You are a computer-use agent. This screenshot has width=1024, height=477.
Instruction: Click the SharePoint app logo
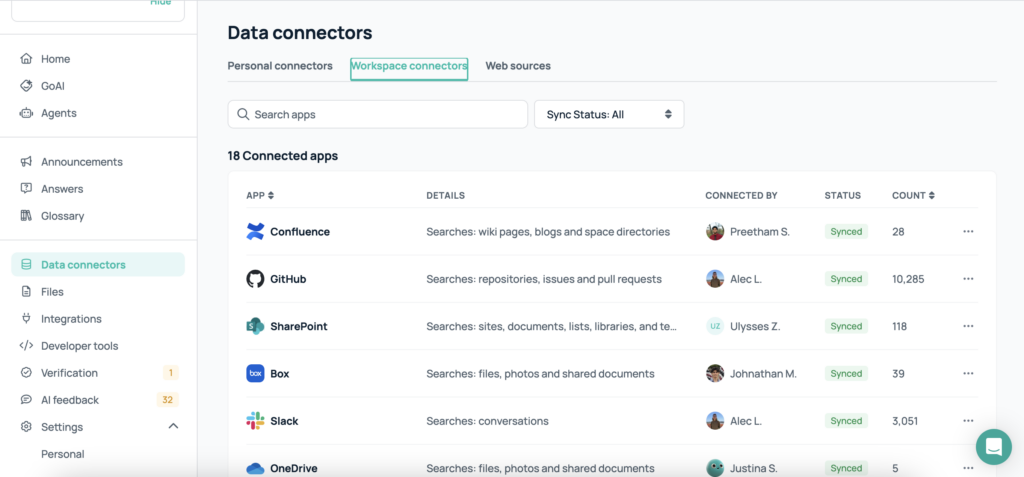tap(255, 326)
